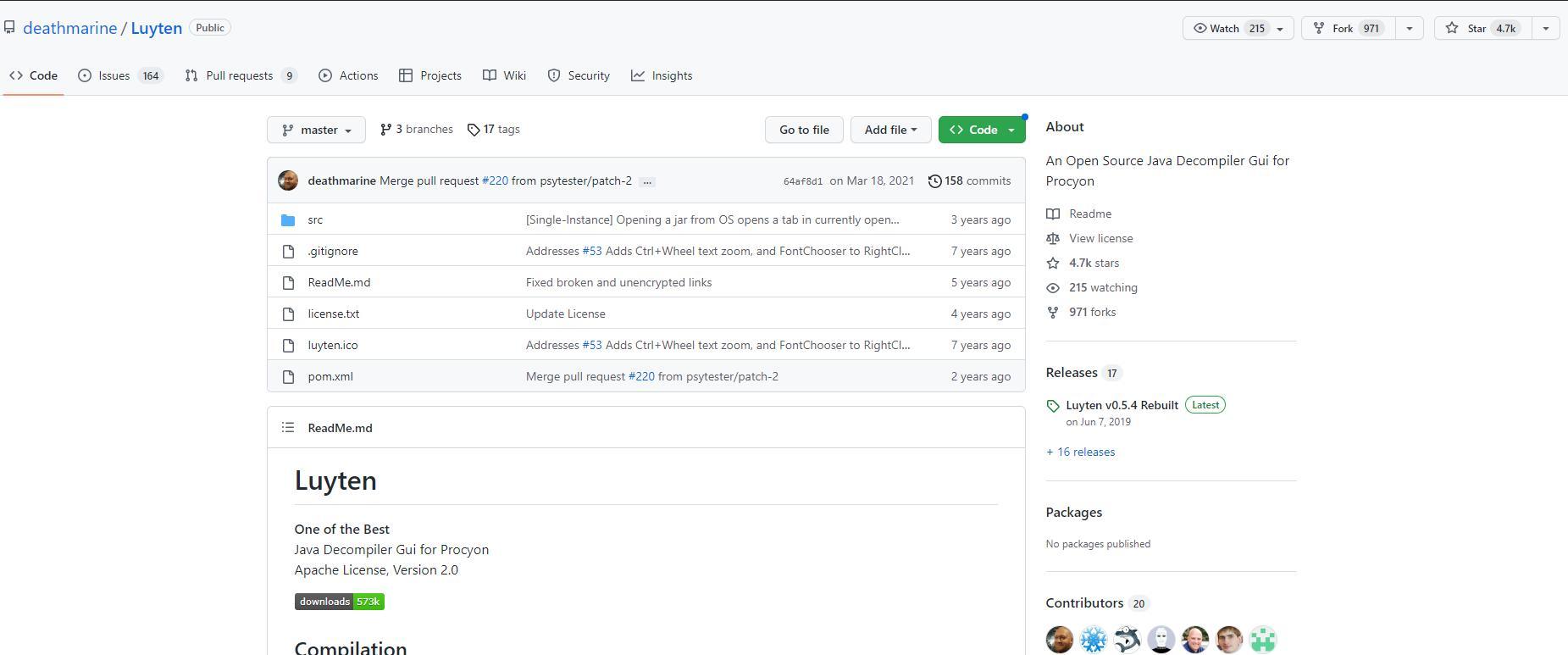The image size is (1568, 655).
Task: Open the #220 link in the pom.xml row
Action: coord(641,376)
